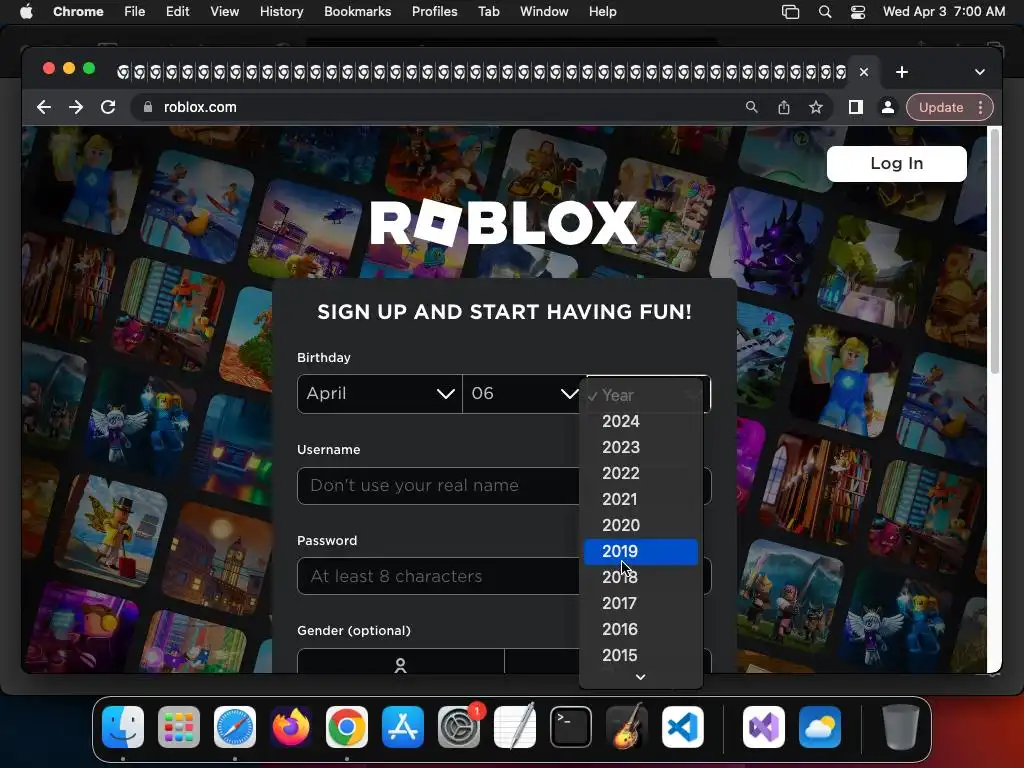Select 2018 from the year list
Viewport: 1024px width, 768px height.
641,577
